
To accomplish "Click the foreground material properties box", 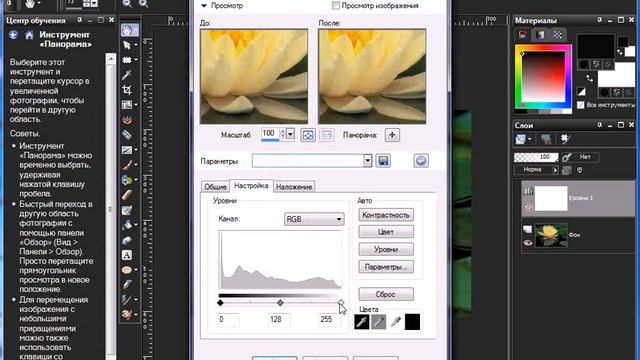I will [x=596, y=47].
